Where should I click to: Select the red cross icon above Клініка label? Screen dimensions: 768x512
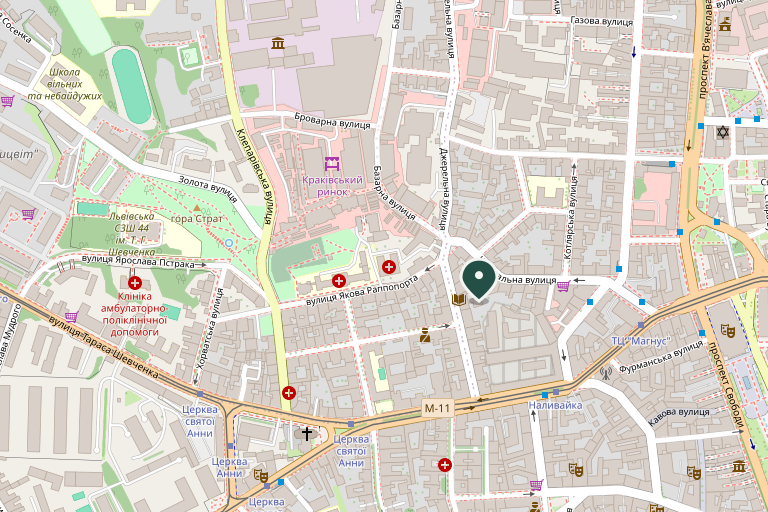135,283
